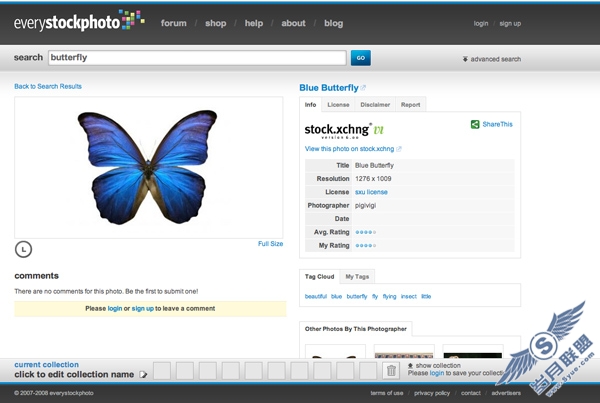Click the blue GO search button
This screenshot has width=600, height=403.
(x=360, y=58)
